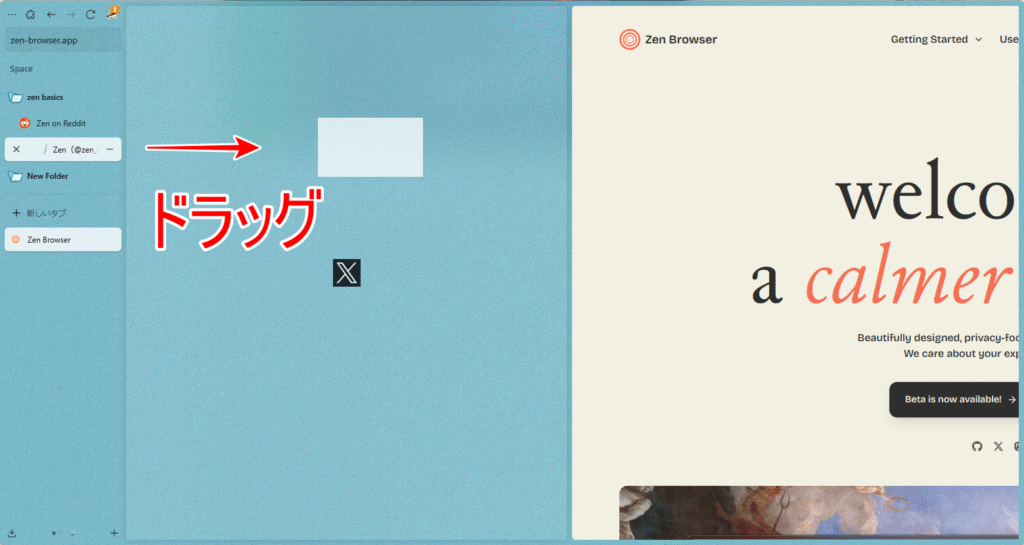Open the Zen on Reddit tab

tap(62, 123)
